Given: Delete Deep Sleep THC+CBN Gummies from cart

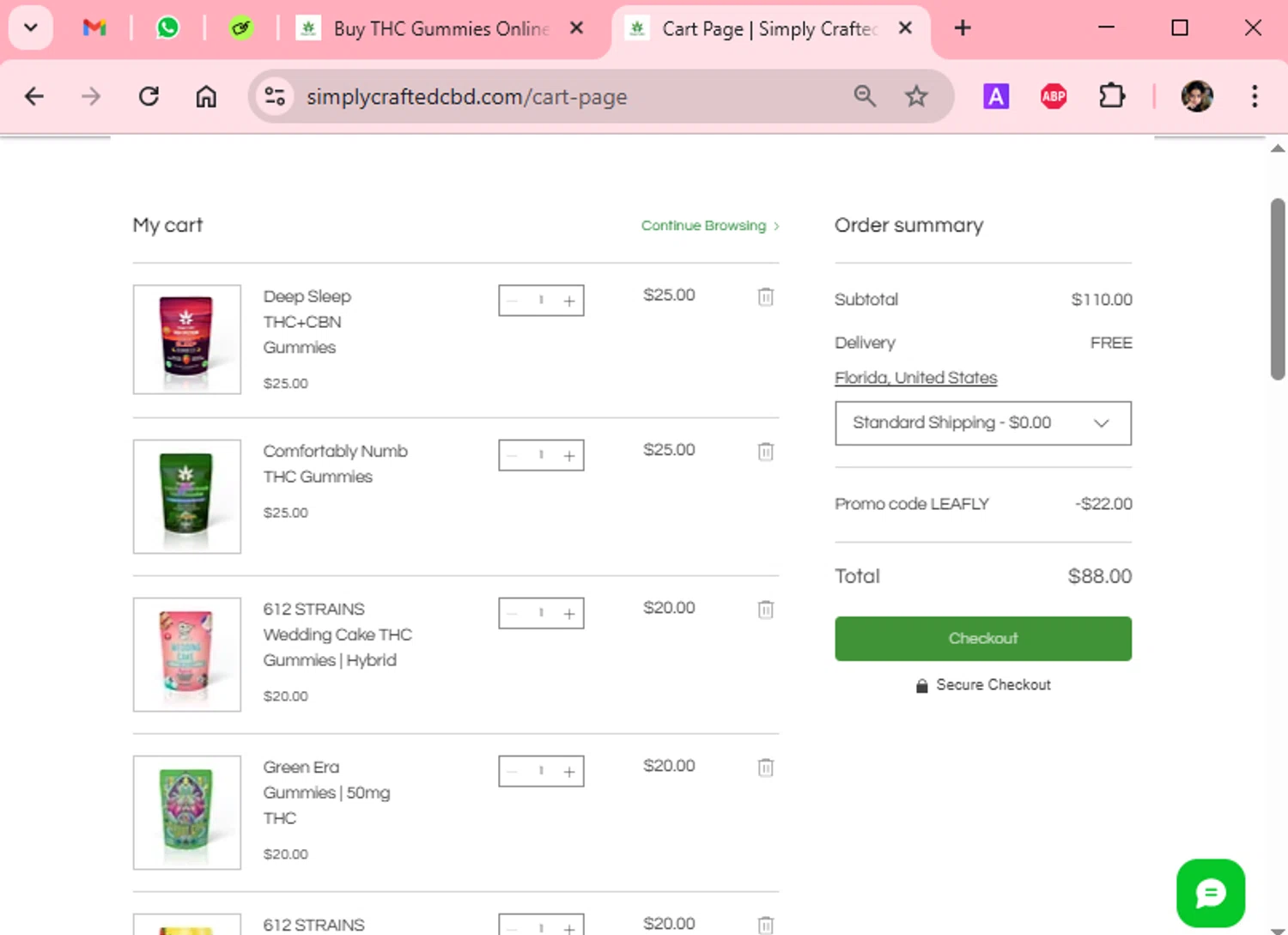Looking at the screenshot, I should pos(766,297).
